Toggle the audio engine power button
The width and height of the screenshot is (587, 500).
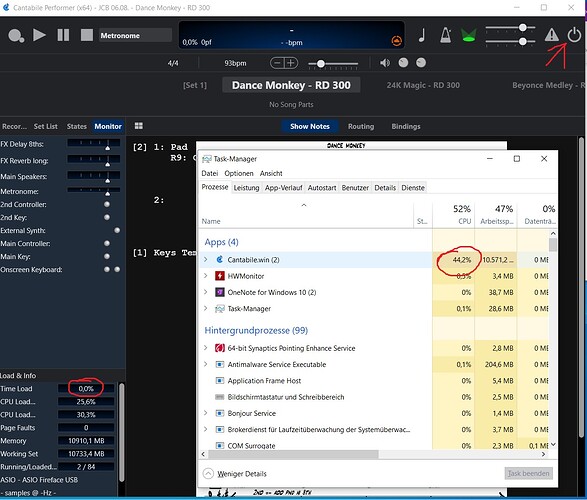click(574, 35)
